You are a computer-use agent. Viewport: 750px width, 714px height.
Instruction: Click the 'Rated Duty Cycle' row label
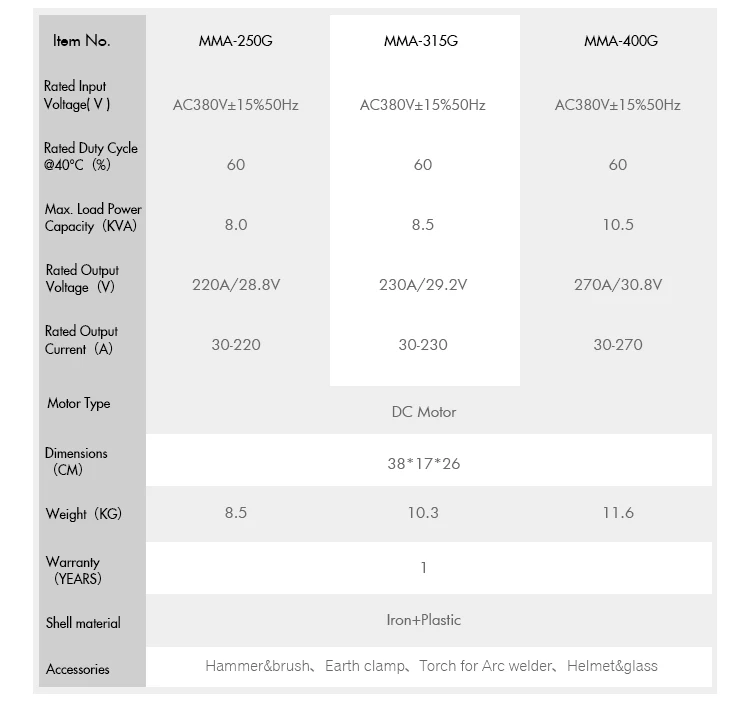[91, 156]
